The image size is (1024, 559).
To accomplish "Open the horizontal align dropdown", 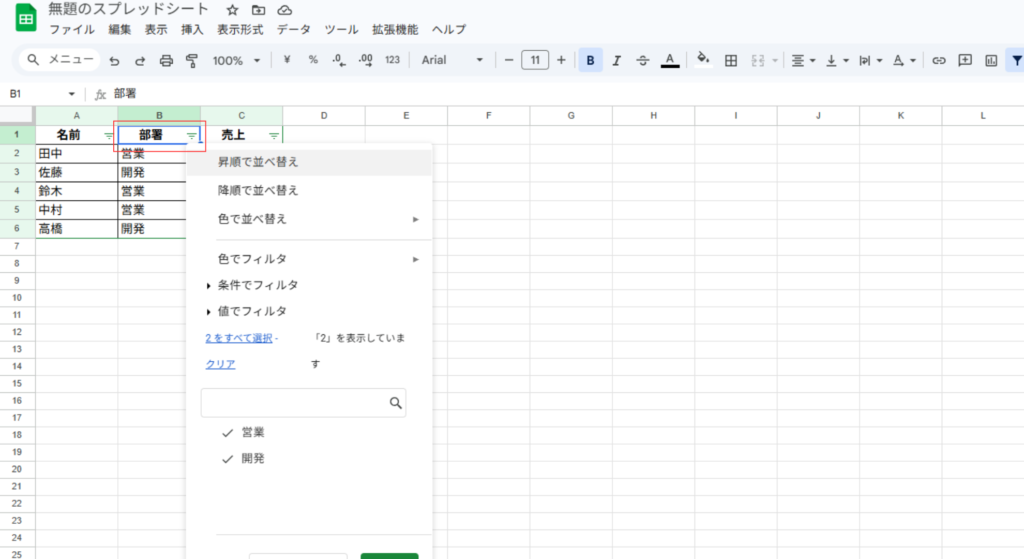I will pyautogui.click(x=803, y=60).
